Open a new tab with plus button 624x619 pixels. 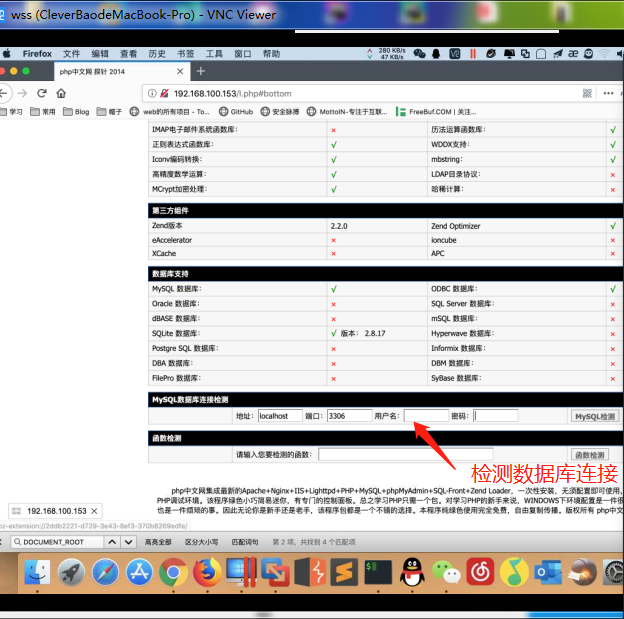point(200,71)
